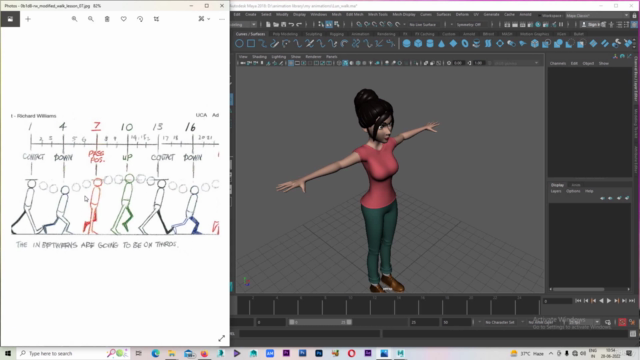Open viewport Shading menu
The height and width of the screenshot is (360, 640).
coord(259,57)
